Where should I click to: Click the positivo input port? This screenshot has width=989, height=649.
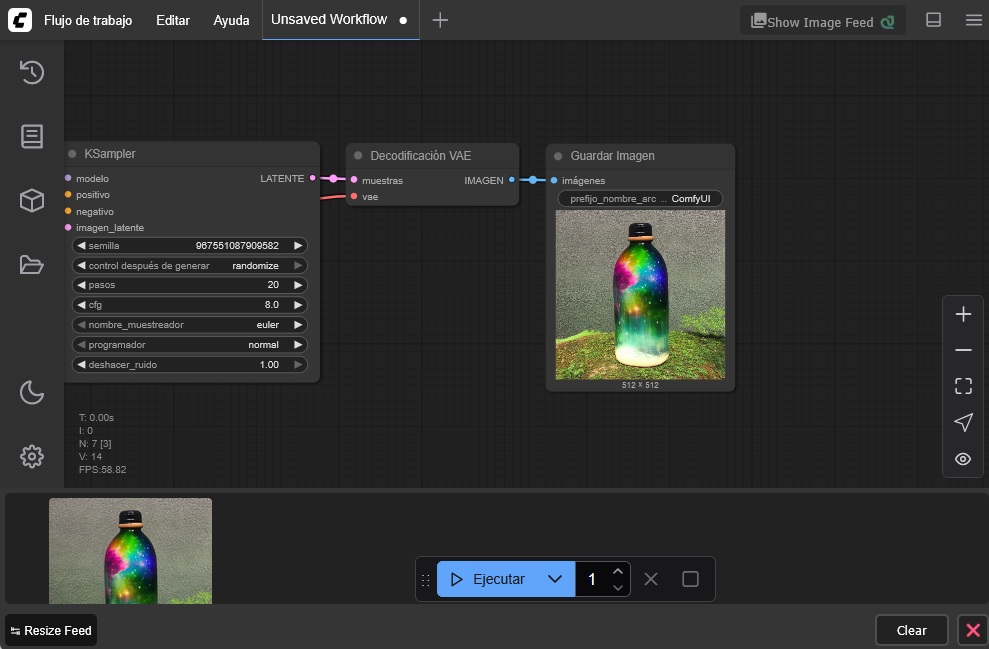[x=68, y=195]
